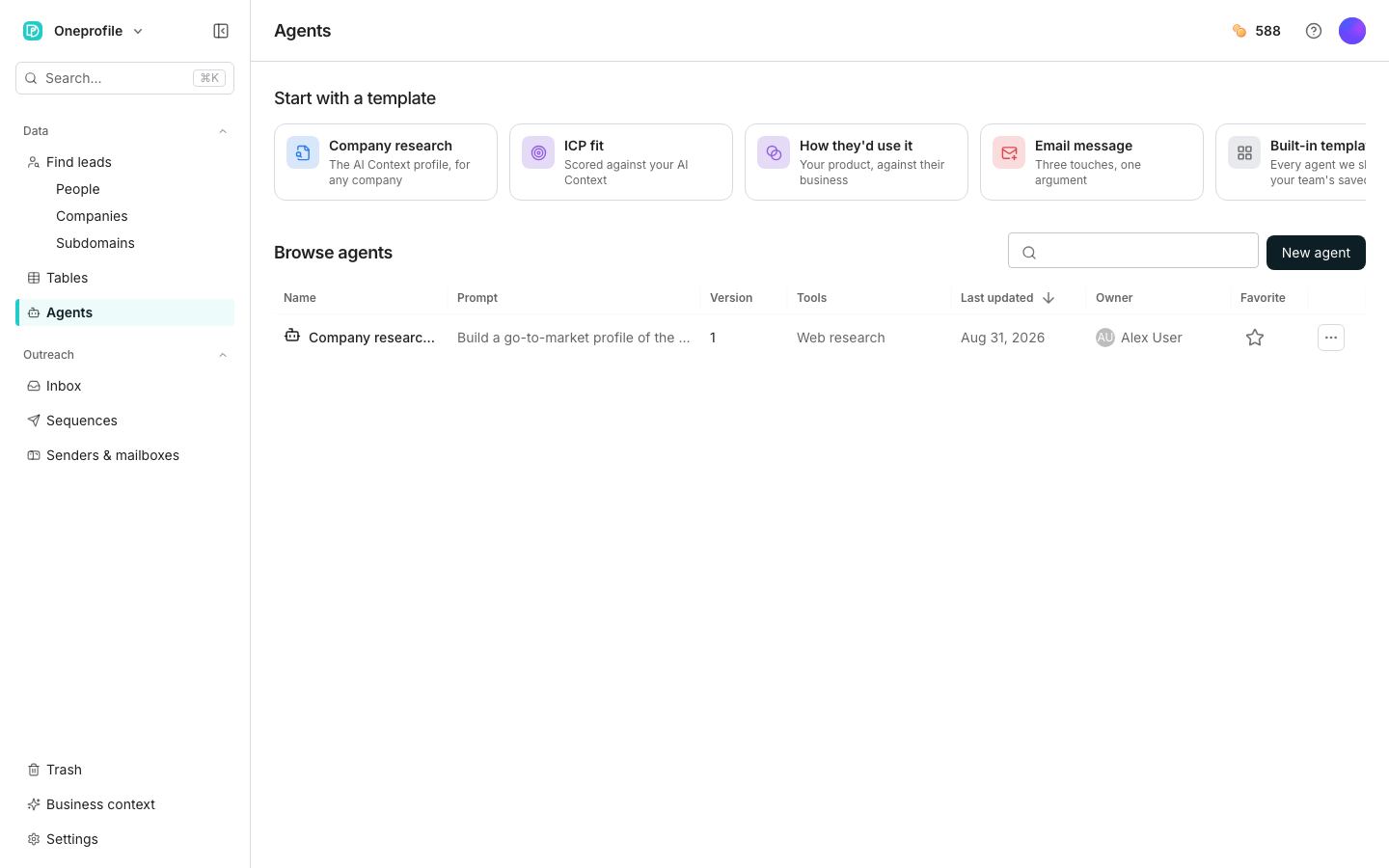The image size is (1389, 868).
Task: Click the magnifier icon in agents search
Action: pyautogui.click(x=1029, y=253)
